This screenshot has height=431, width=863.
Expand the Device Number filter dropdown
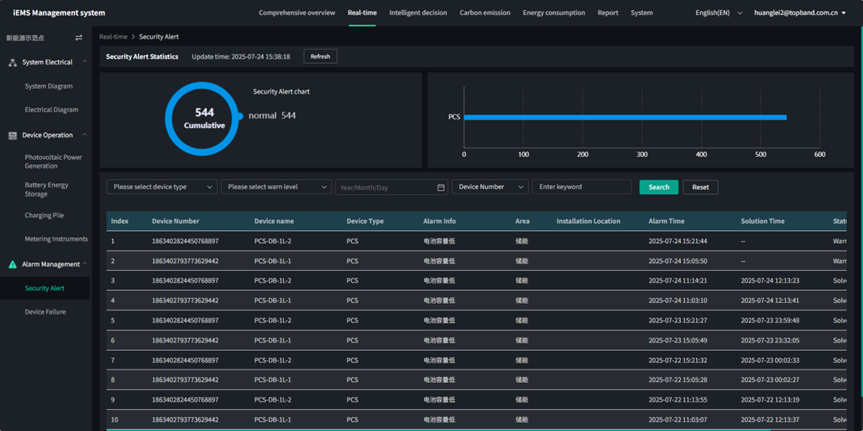click(x=490, y=187)
